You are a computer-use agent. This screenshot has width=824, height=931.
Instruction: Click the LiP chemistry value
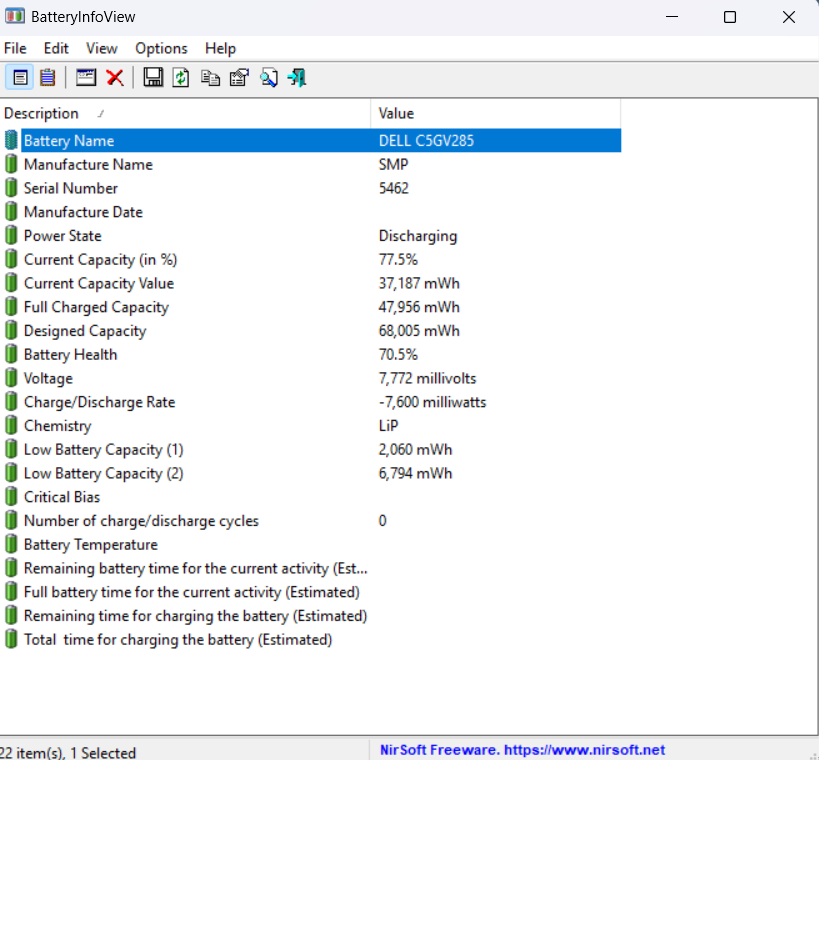click(x=388, y=426)
